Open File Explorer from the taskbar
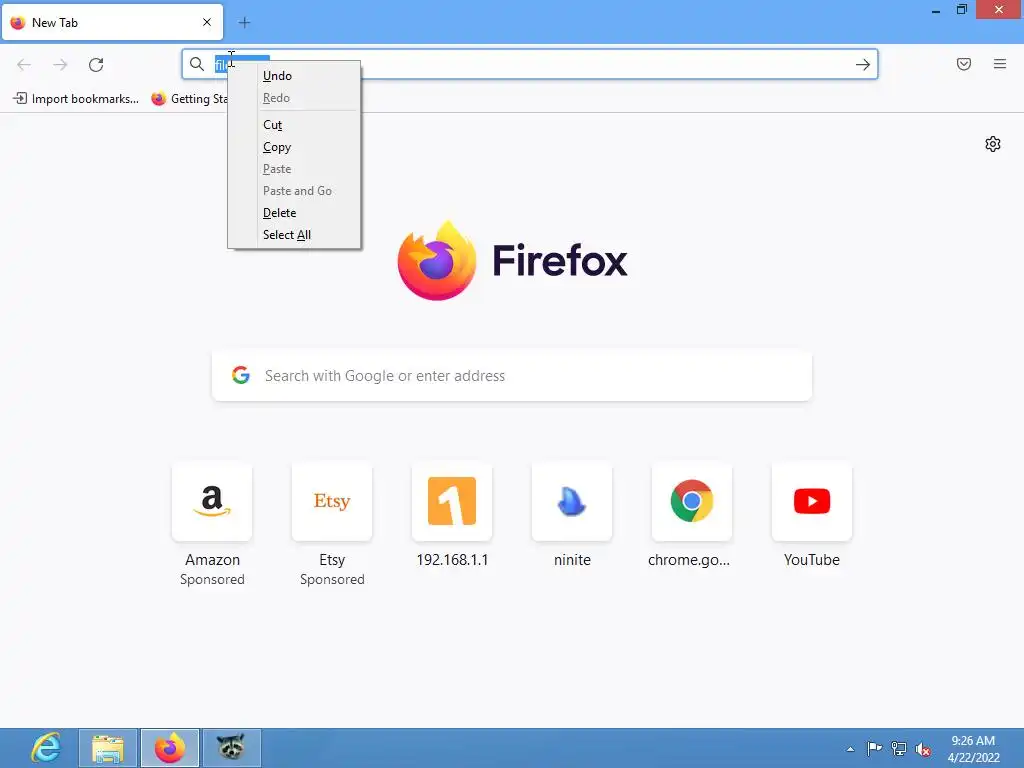 108,748
